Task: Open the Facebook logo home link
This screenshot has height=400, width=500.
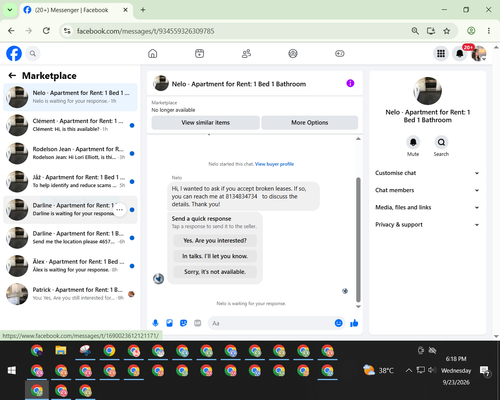Action: click(14, 53)
